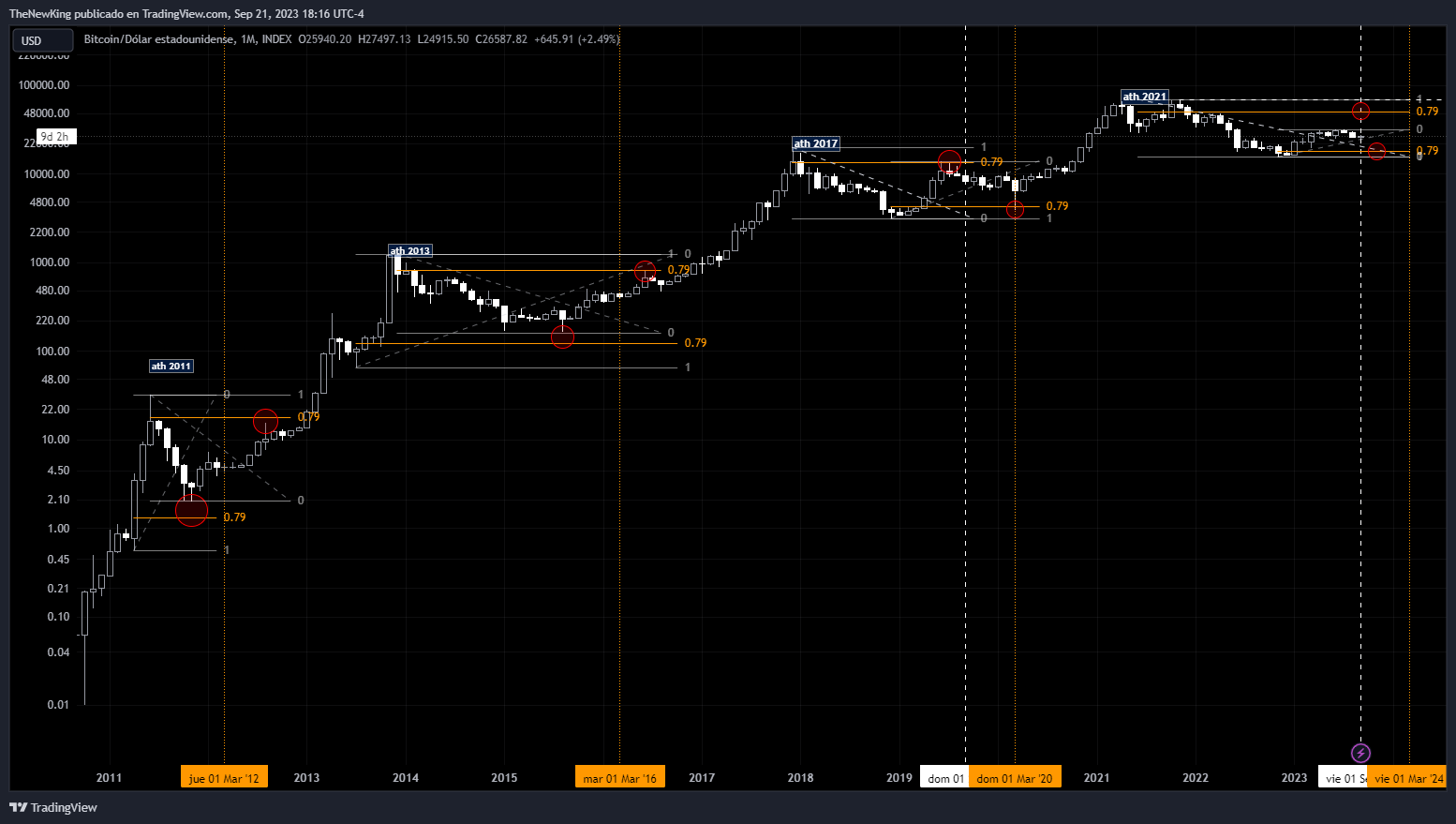This screenshot has width=1456, height=824.
Task: Click the white 'dom 01' date marker
Action: click(945, 778)
